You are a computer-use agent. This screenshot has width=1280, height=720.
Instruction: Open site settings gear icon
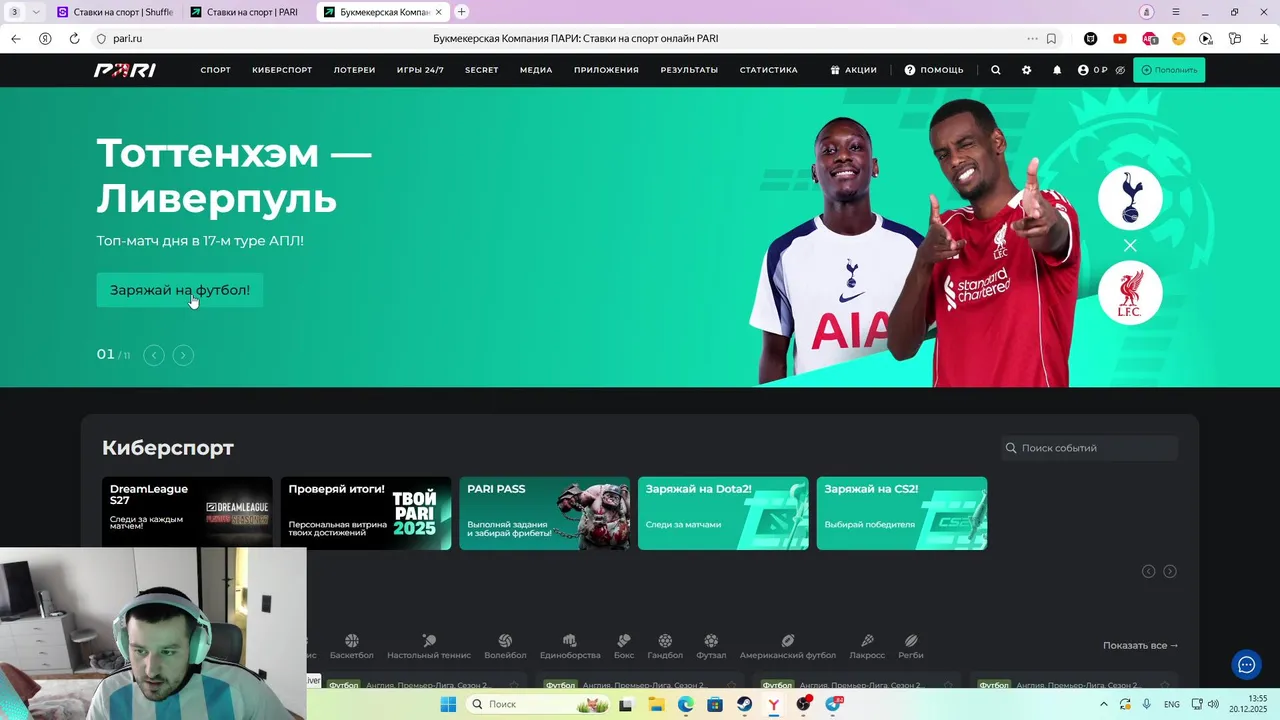1026,70
